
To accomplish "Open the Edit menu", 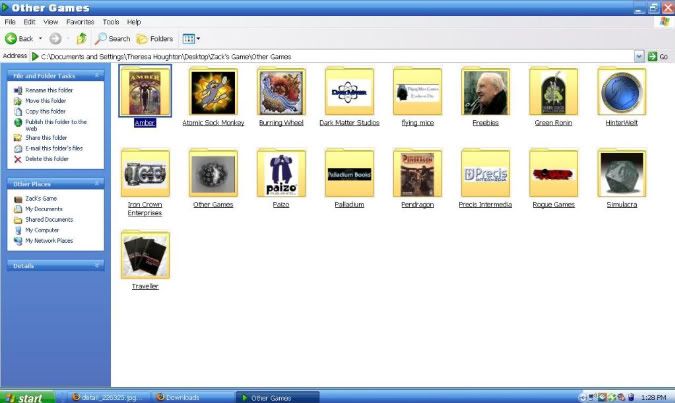I will 29,22.
